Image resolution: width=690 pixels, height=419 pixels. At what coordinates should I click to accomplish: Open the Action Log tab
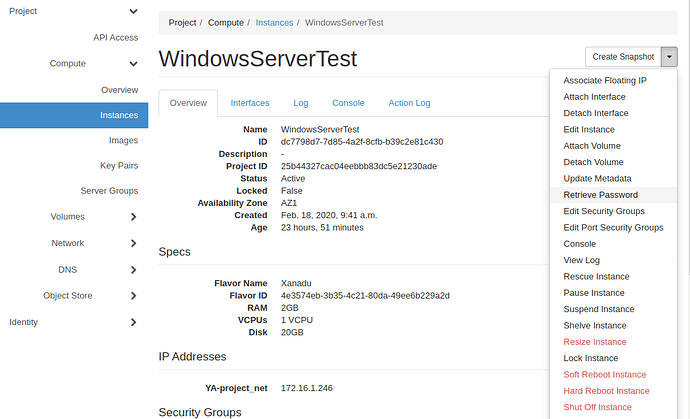tap(409, 103)
